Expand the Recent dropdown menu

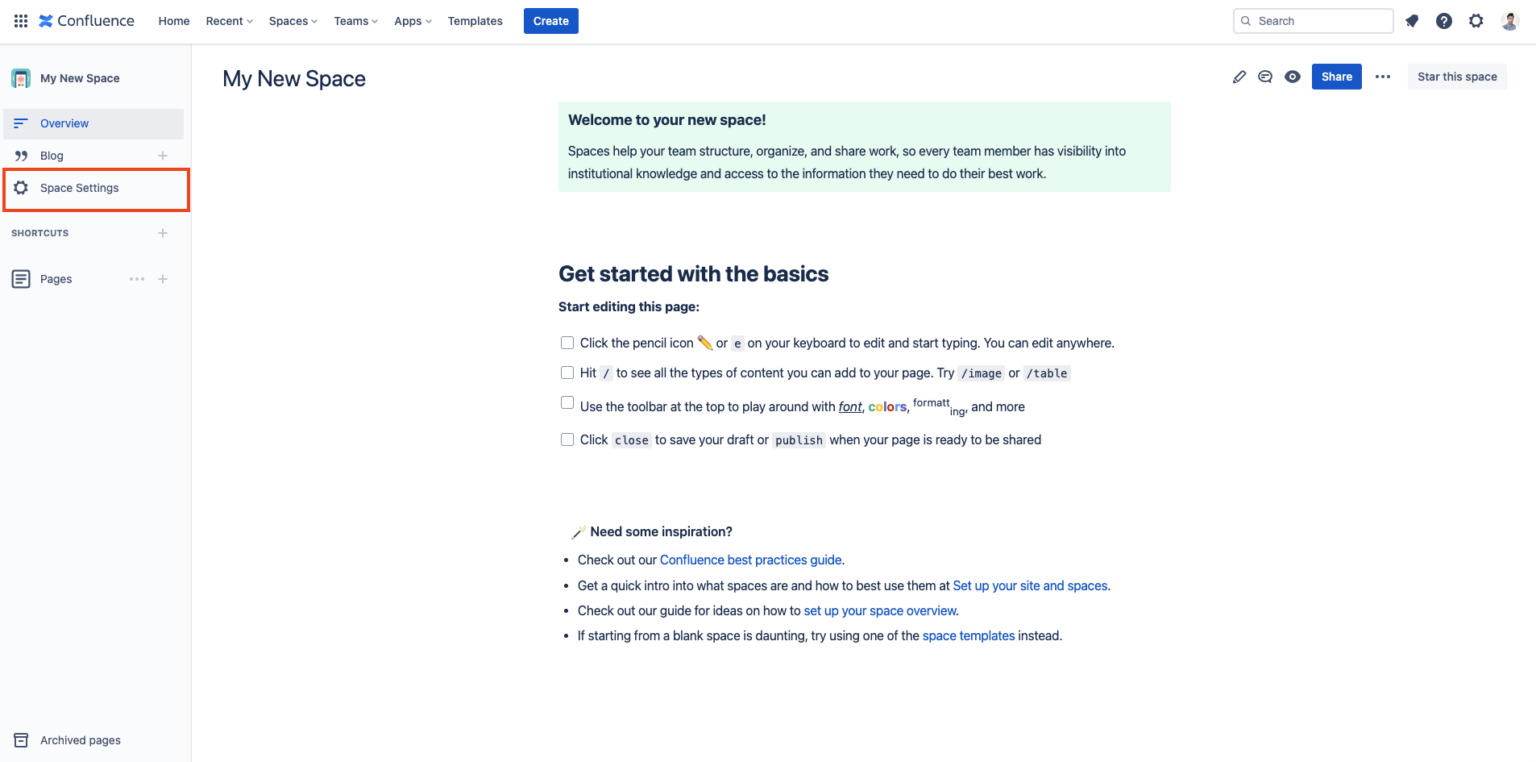pos(228,20)
